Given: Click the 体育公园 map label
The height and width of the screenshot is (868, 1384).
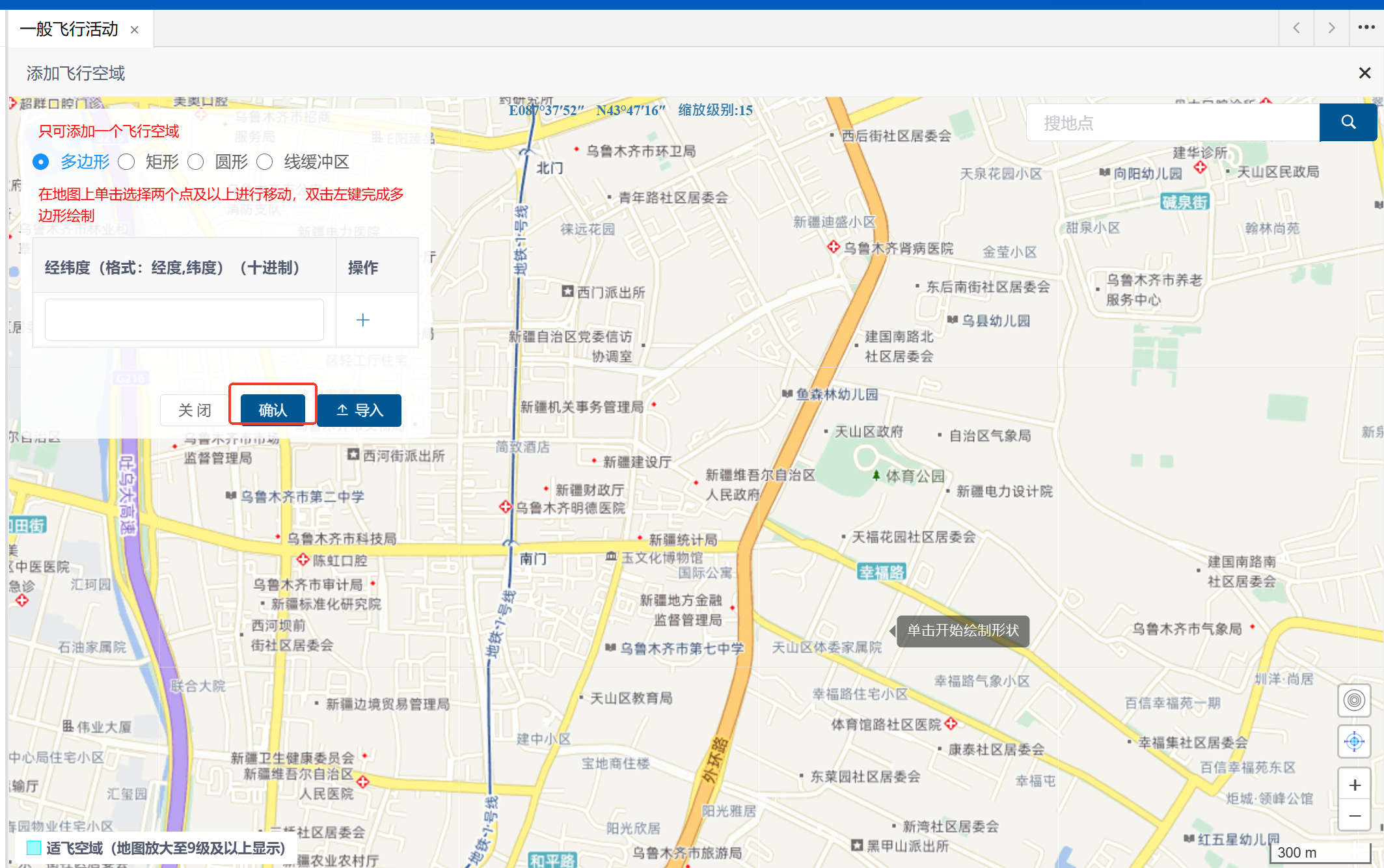Looking at the screenshot, I should [x=914, y=476].
